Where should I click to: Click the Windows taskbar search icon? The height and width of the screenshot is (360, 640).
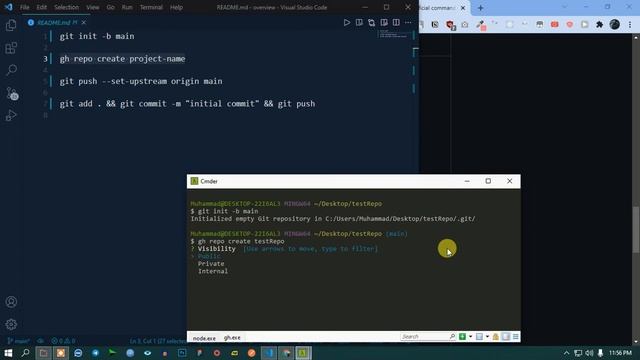[x=25, y=353]
